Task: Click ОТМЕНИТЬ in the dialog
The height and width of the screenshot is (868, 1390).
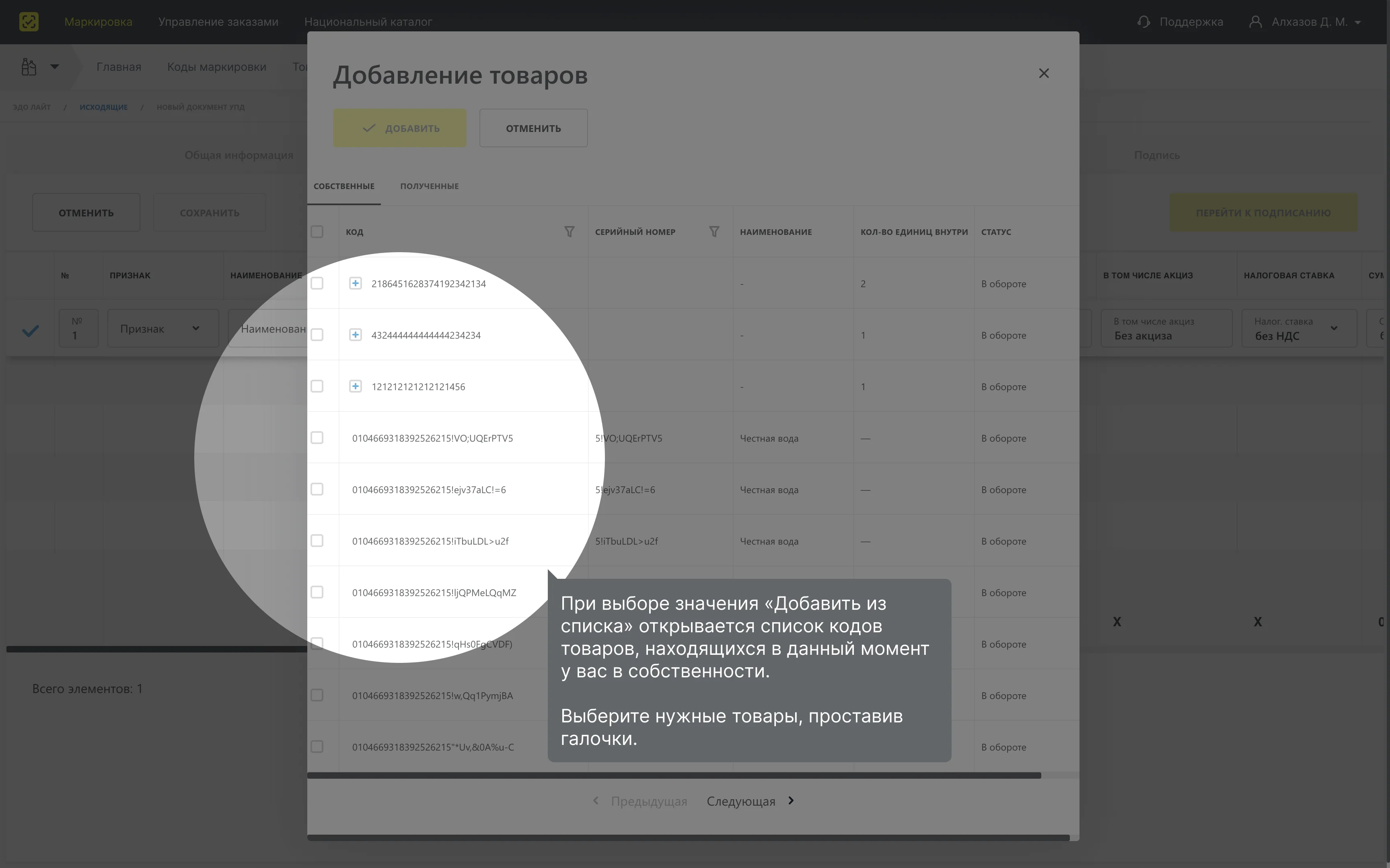Action: [x=533, y=128]
